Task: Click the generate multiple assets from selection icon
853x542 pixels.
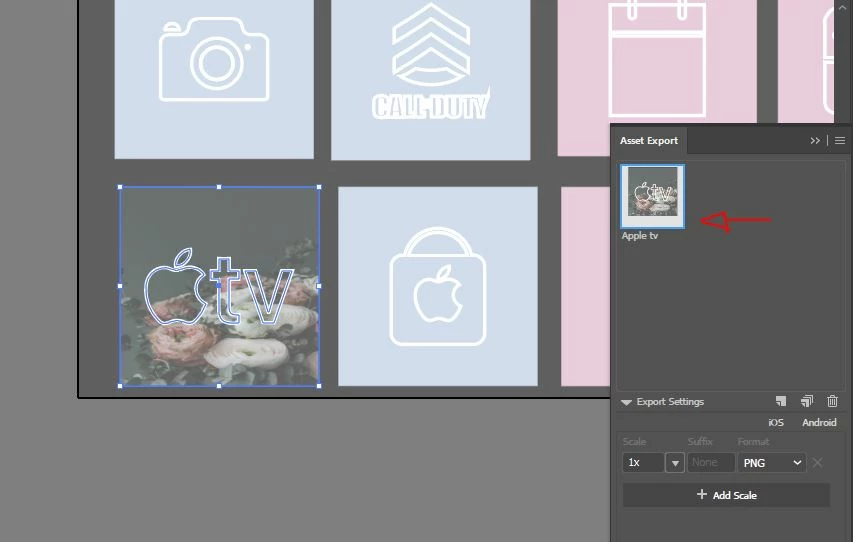Action: pos(807,402)
